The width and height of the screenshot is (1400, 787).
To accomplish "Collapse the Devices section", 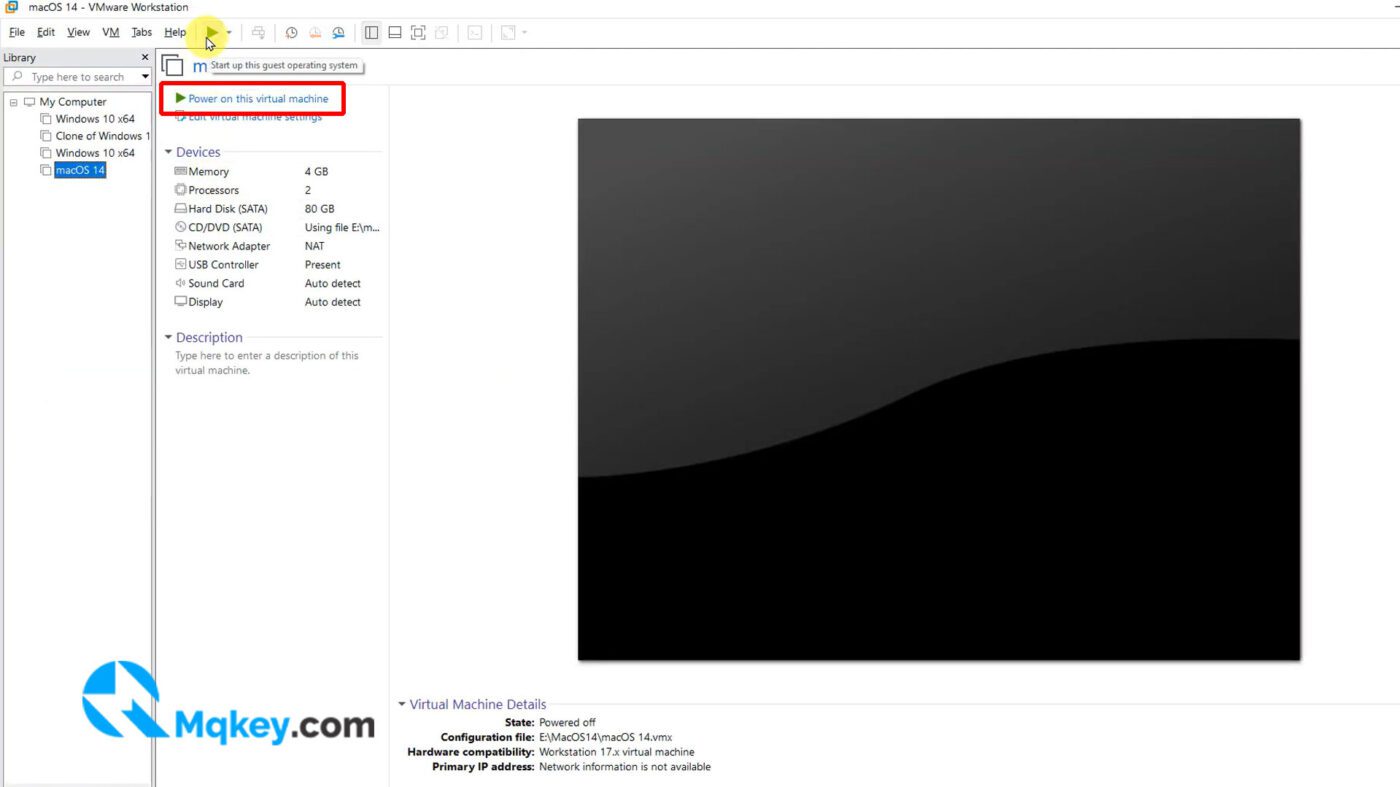I will pyautogui.click(x=169, y=152).
